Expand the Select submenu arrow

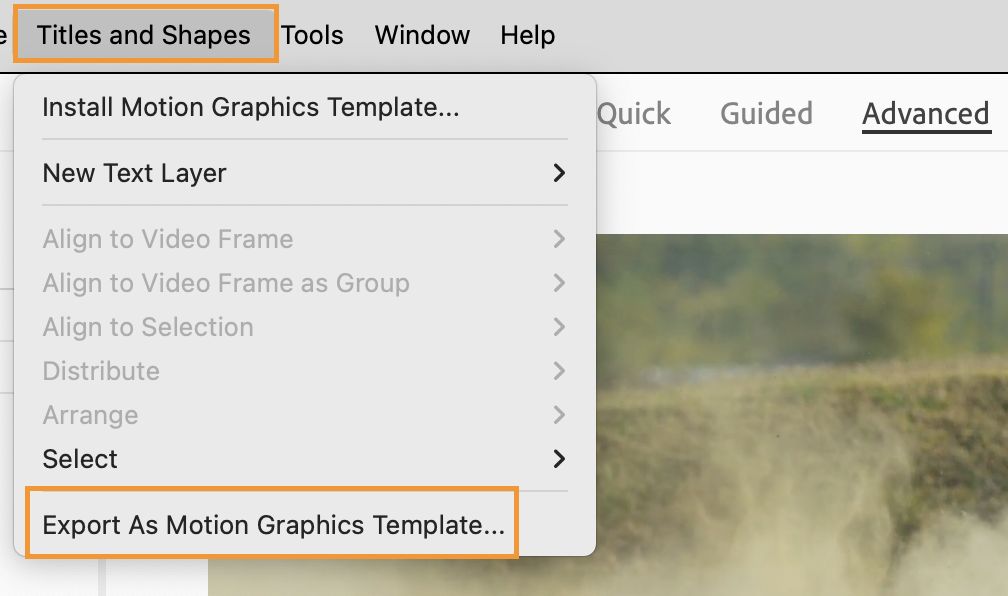[559, 459]
